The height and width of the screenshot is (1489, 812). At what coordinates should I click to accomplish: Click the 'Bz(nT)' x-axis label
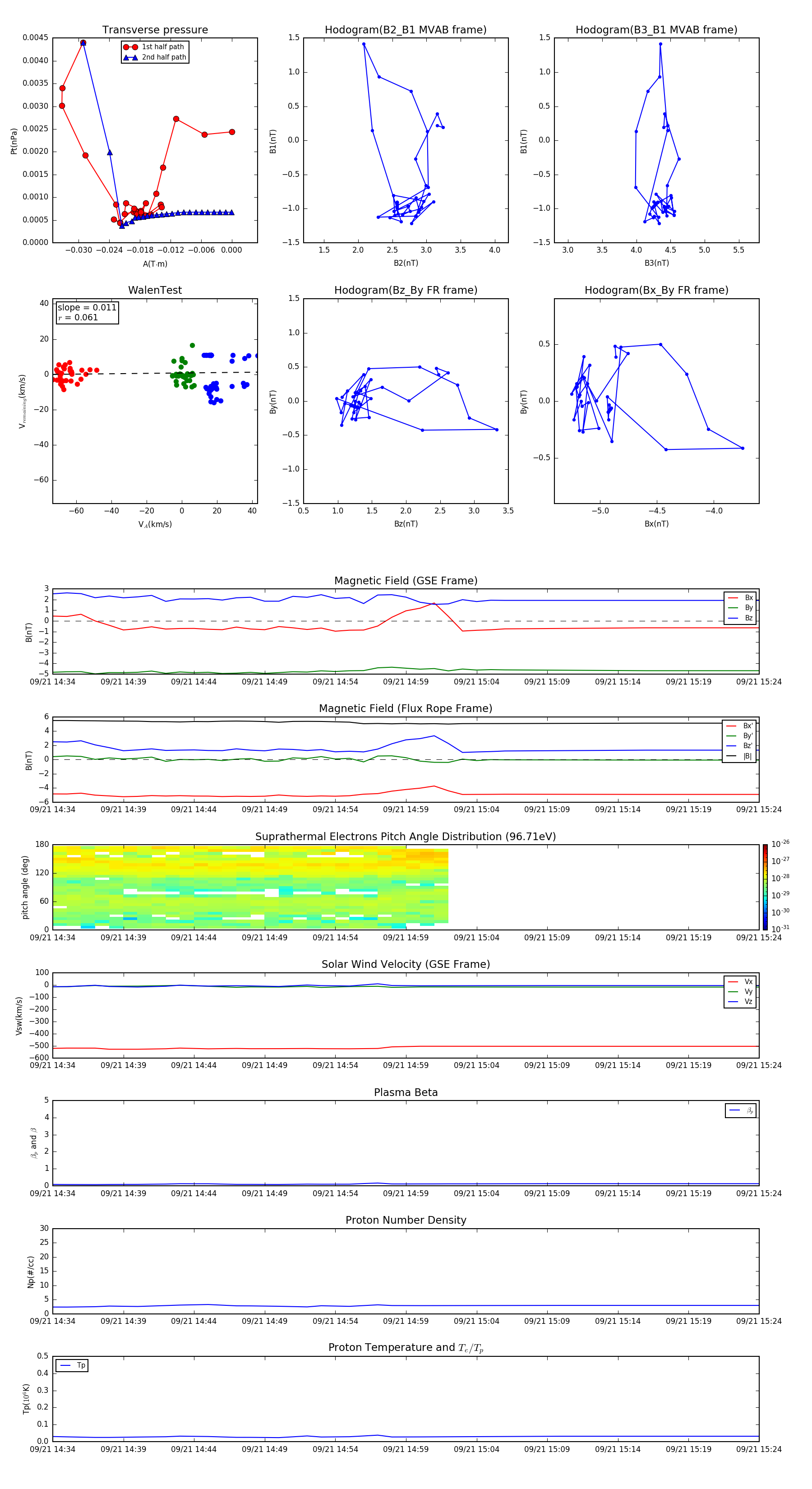(406, 524)
